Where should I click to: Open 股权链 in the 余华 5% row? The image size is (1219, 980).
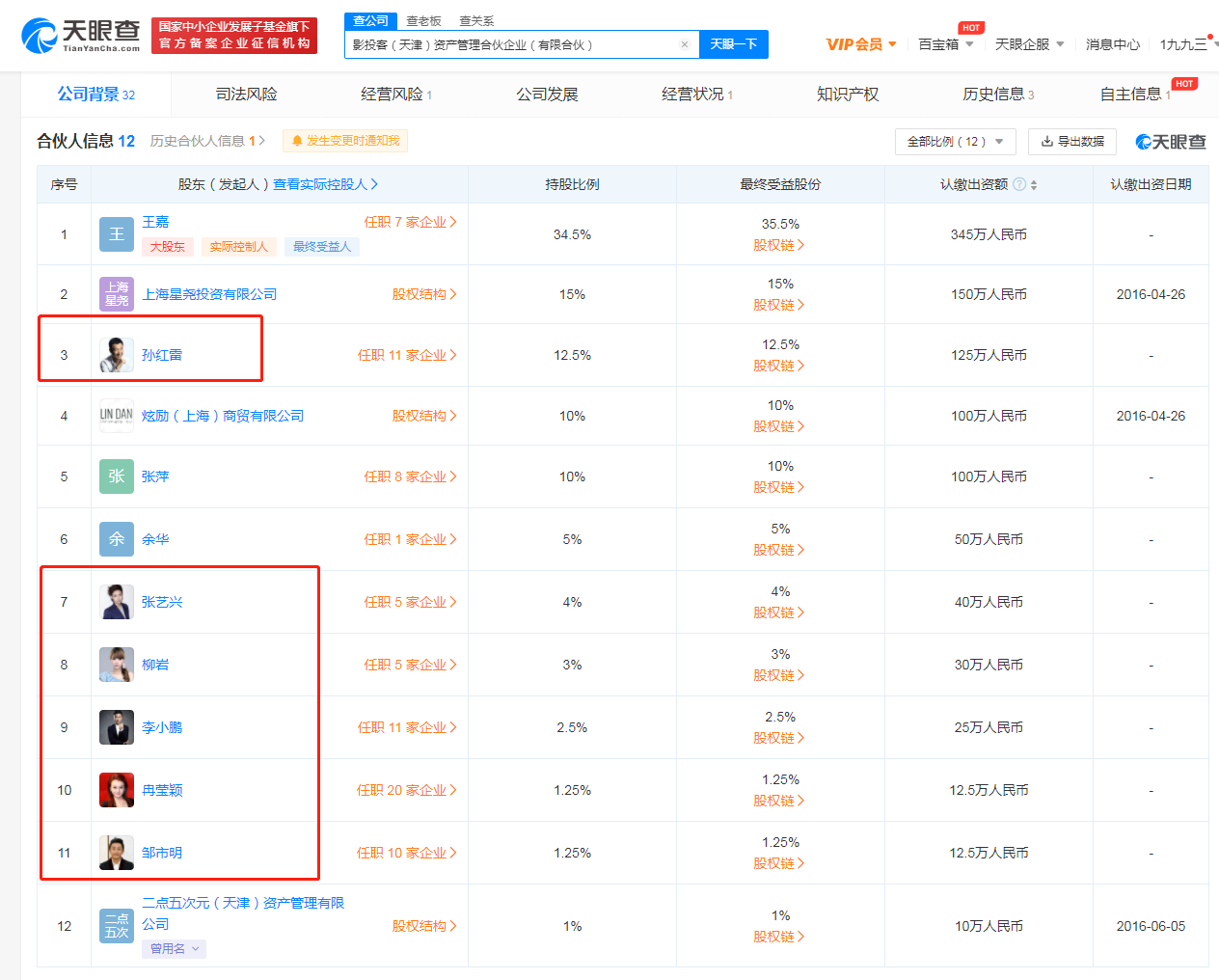(x=779, y=550)
